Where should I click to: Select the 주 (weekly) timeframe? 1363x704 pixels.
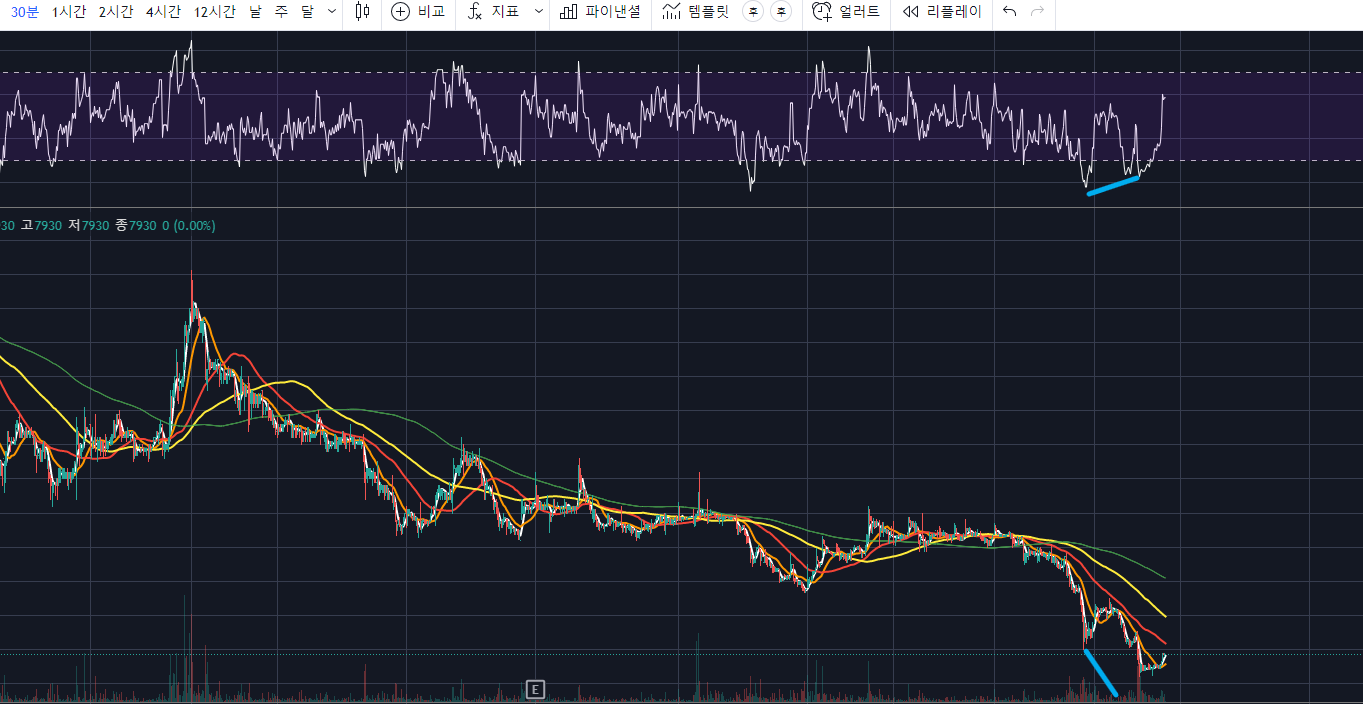(281, 12)
